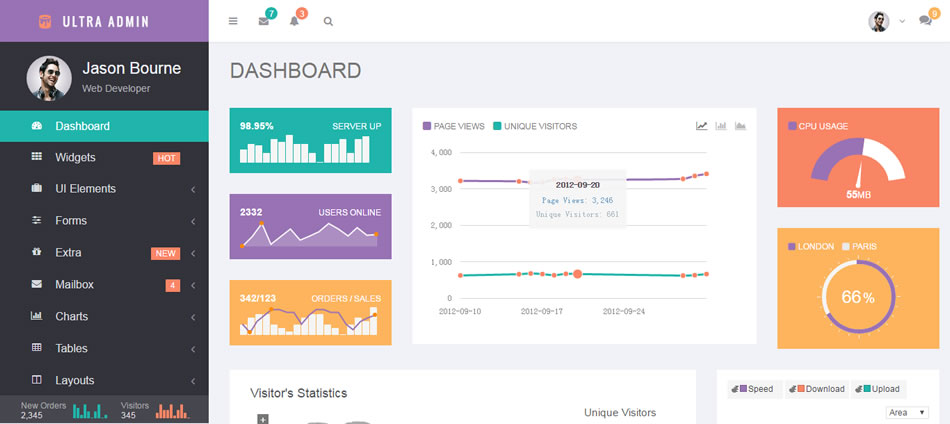The image size is (950, 424).
Task: Toggle the Upload series button
Action: tap(879, 389)
